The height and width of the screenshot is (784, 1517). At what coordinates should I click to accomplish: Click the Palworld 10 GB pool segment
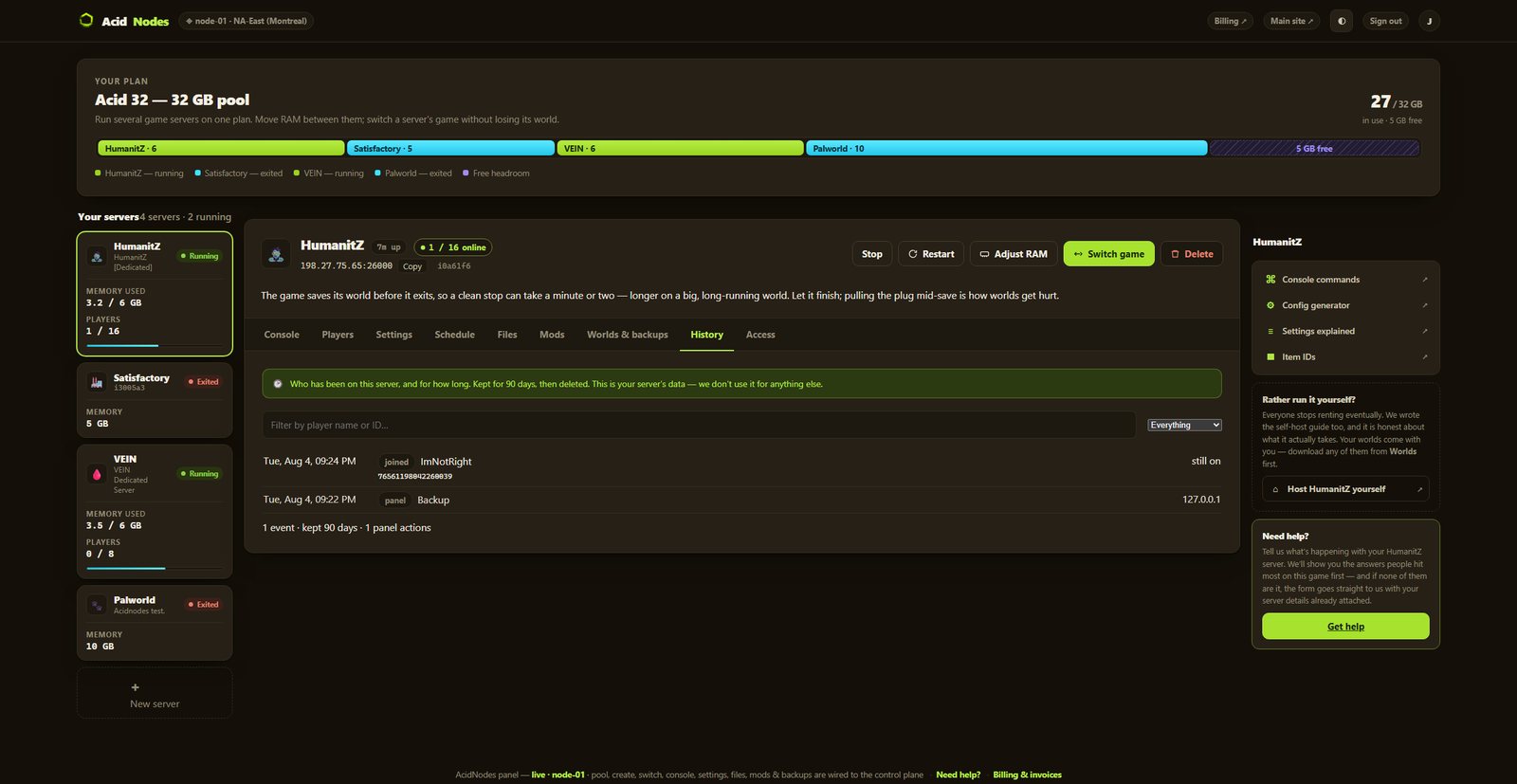point(1007,148)
